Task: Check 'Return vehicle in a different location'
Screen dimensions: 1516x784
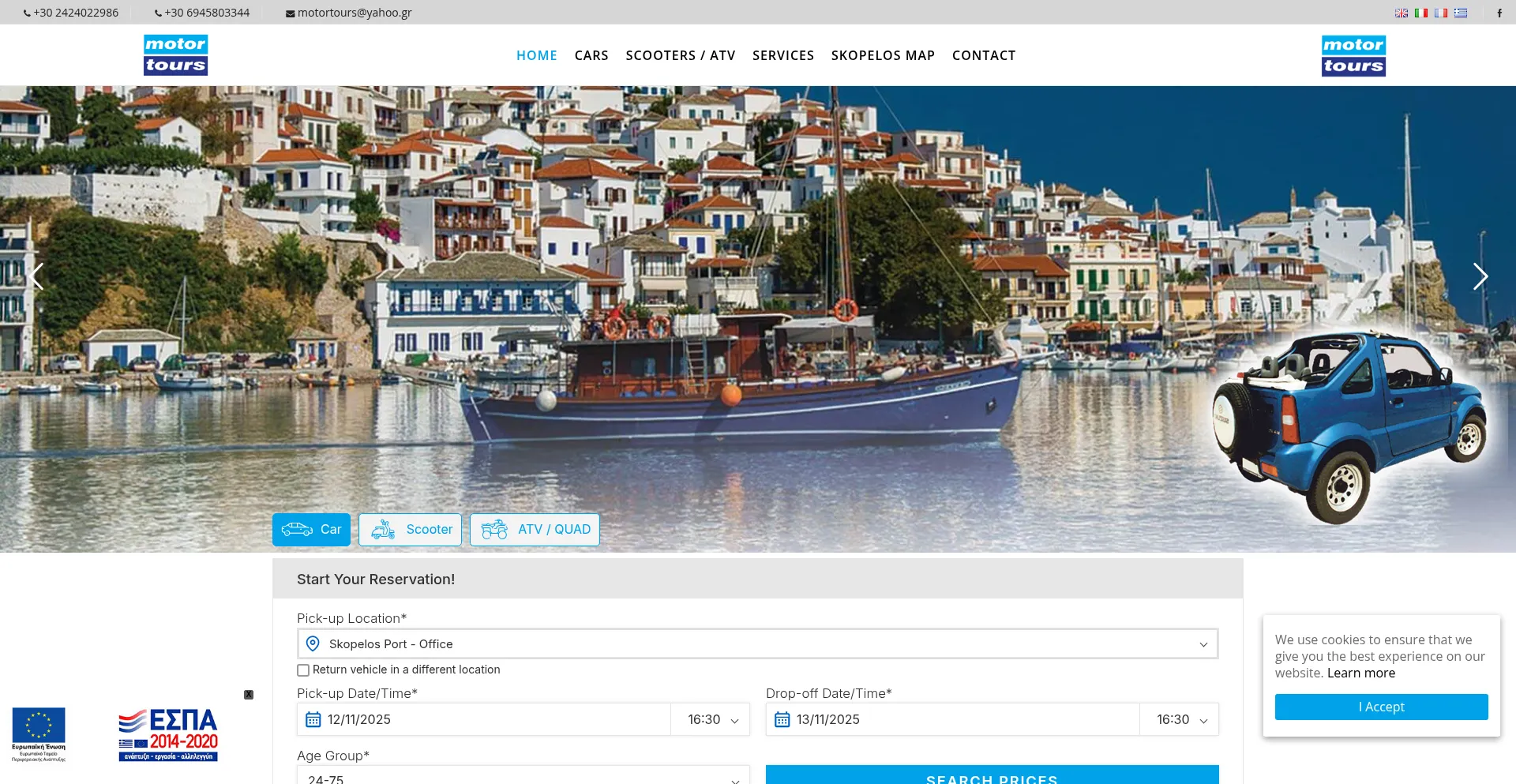Action: coord(303,670)
